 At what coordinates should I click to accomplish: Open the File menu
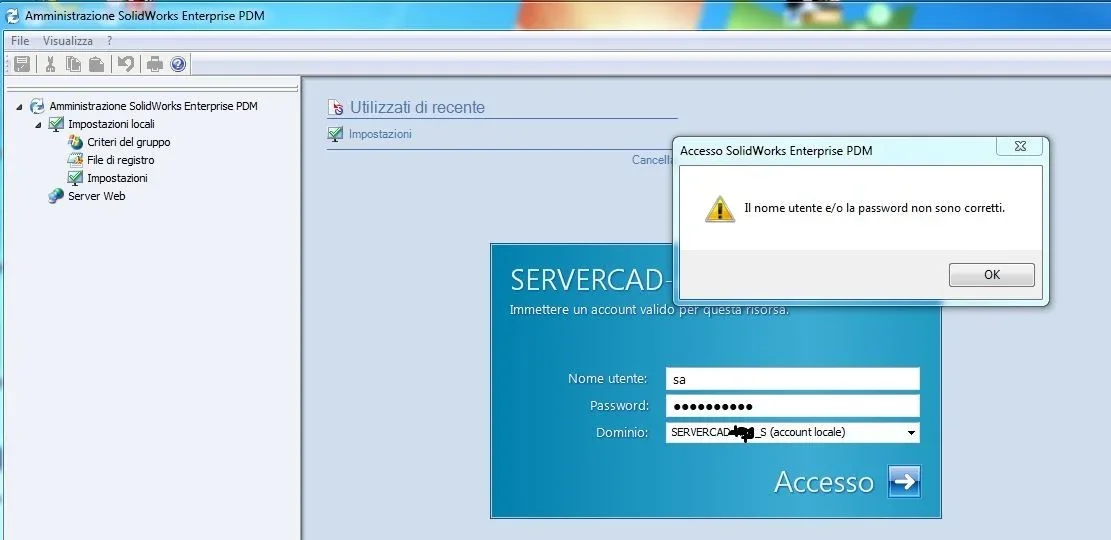(20, 41)
